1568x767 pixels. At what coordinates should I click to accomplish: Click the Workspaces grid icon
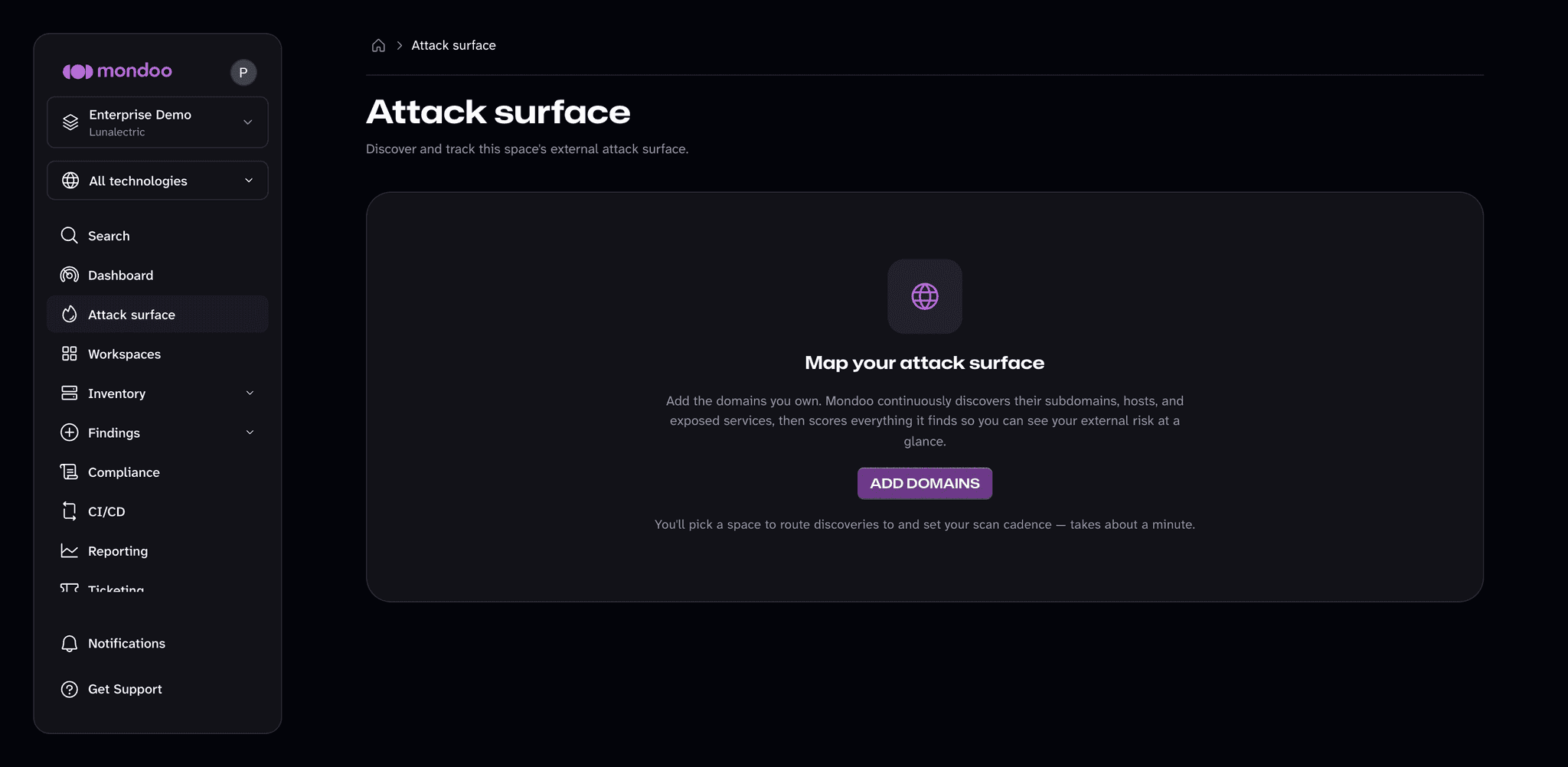pos(69,354)
